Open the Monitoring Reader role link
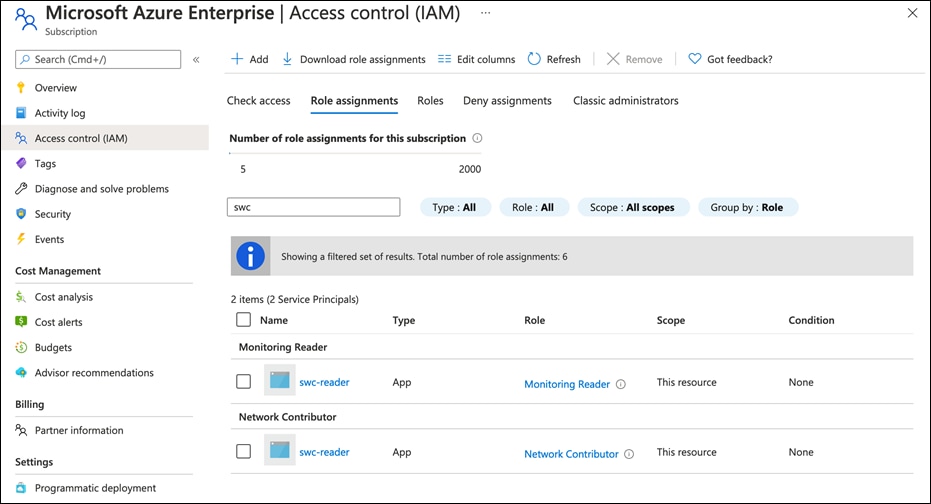This screenshot has height=504, width=931. pos(566,384)
